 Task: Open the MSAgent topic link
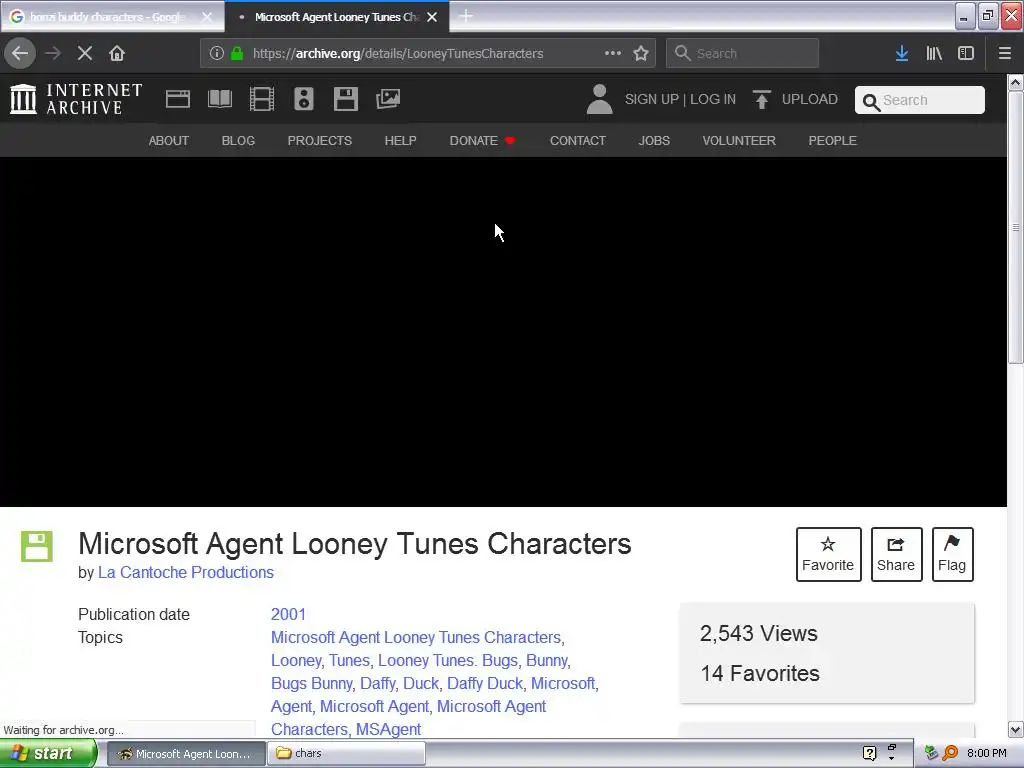(x=388, y=729)
